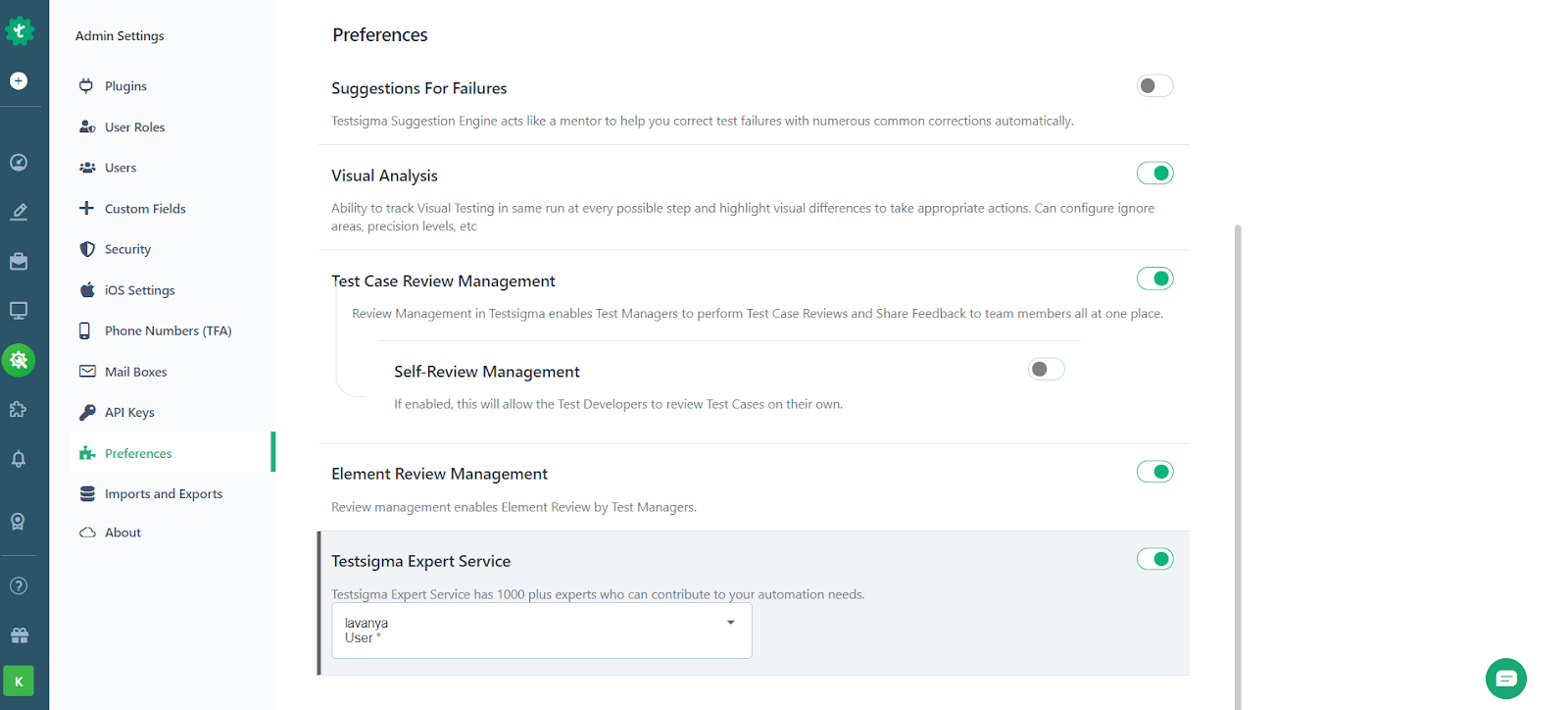This screenshot has width=1568, height=710.
Task: Click the user-lock icon beside User Roles
Action: 87,127
